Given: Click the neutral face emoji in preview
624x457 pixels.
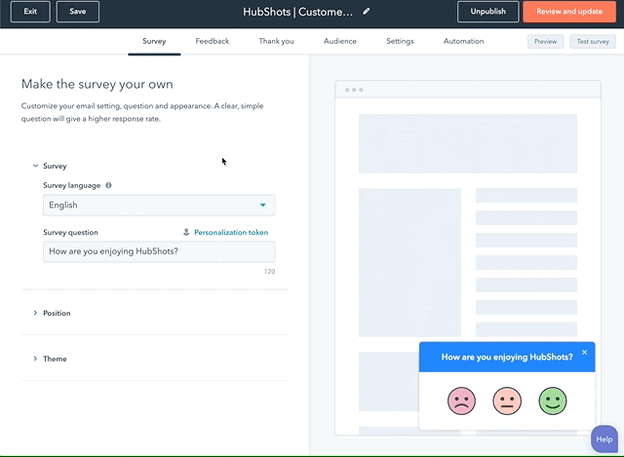Looking at the screenshot, I should click(507, 401).
